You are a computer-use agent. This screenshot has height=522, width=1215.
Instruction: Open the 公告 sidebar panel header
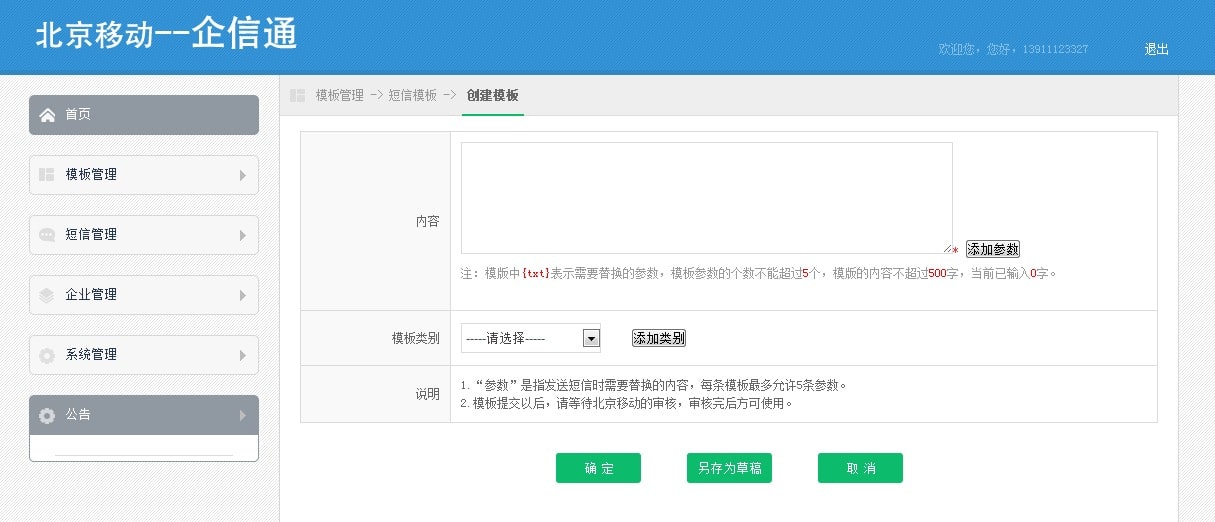(x=144, y=415)
